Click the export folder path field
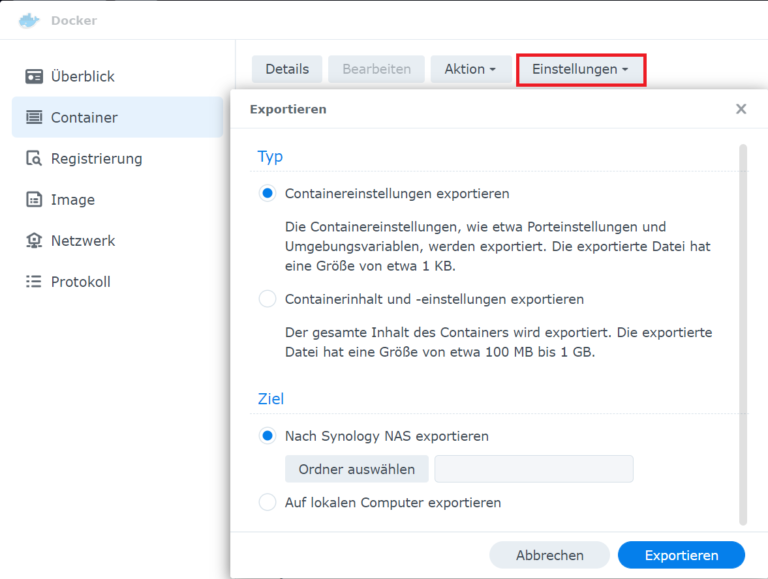 [x=534, y=469]
